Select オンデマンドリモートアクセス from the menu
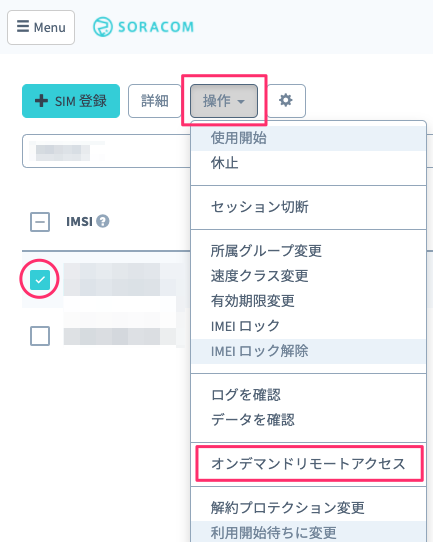This screenshot has width=433, height=542. point(309,464)
